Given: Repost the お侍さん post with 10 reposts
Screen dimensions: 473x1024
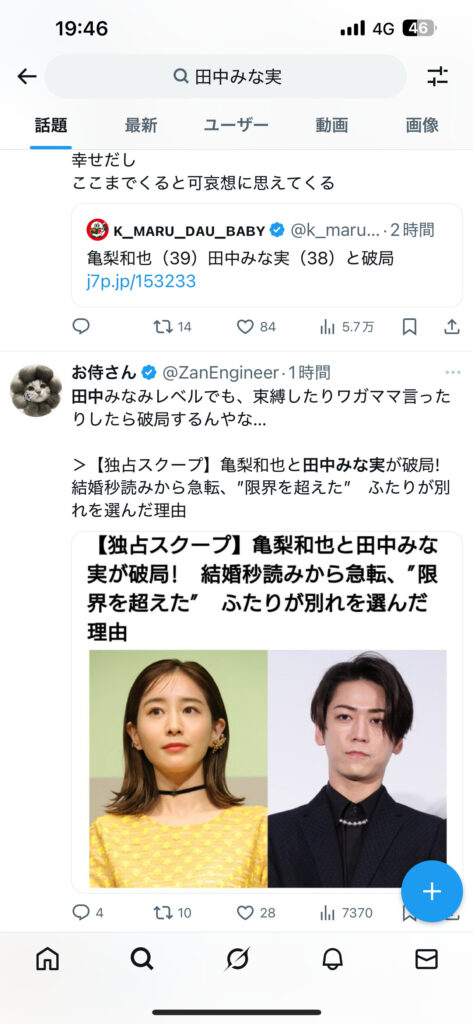Looking at the screenshot, I should coord(172,912).
